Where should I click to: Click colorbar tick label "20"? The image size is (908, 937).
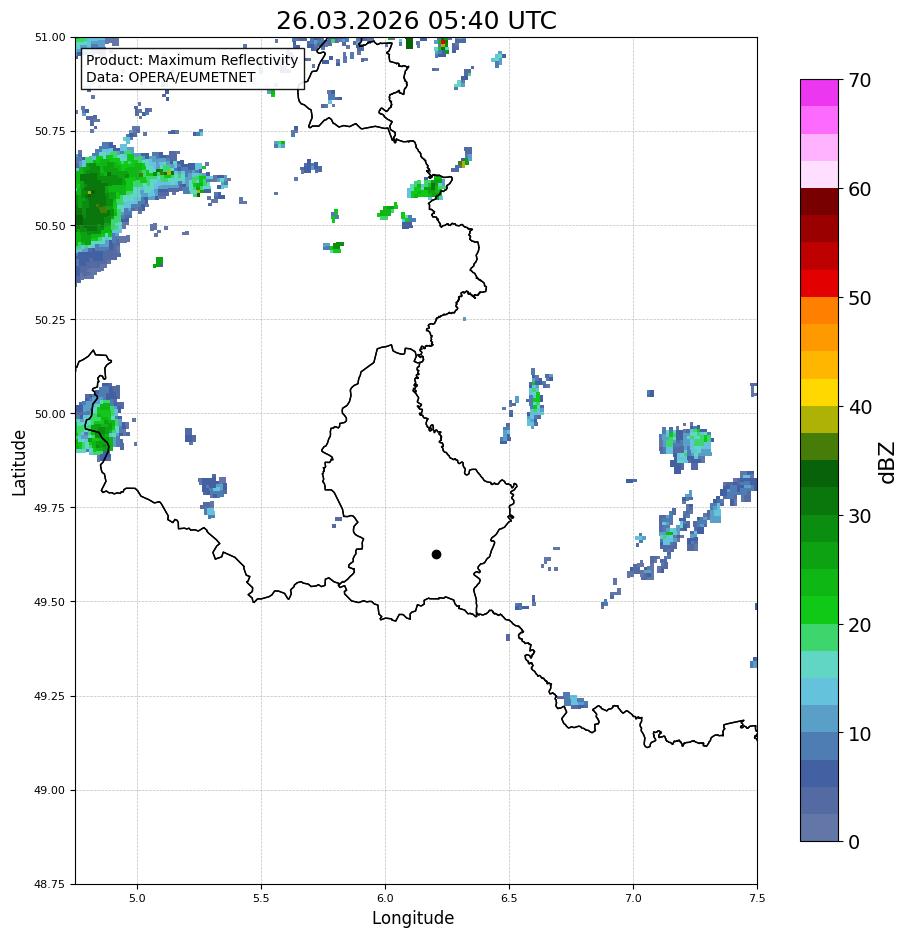coord(860,624)
